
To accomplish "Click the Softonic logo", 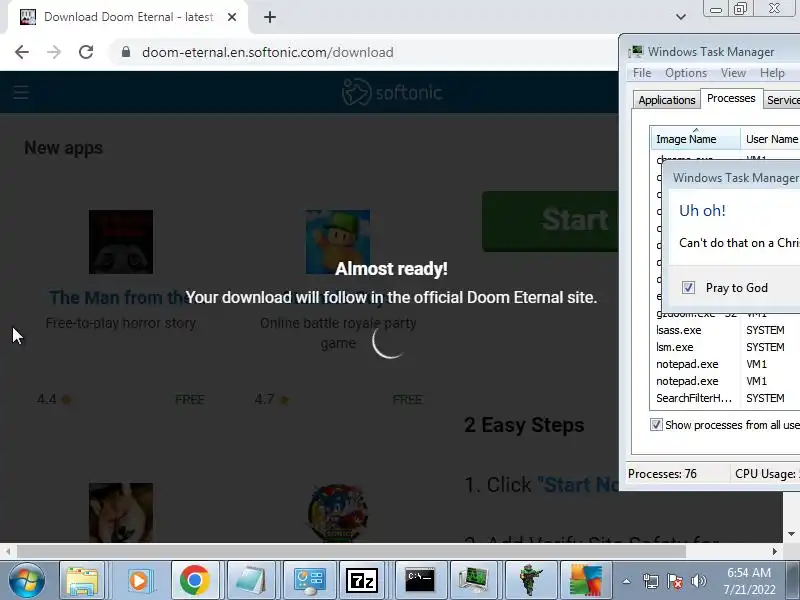I will coord(392,92).
